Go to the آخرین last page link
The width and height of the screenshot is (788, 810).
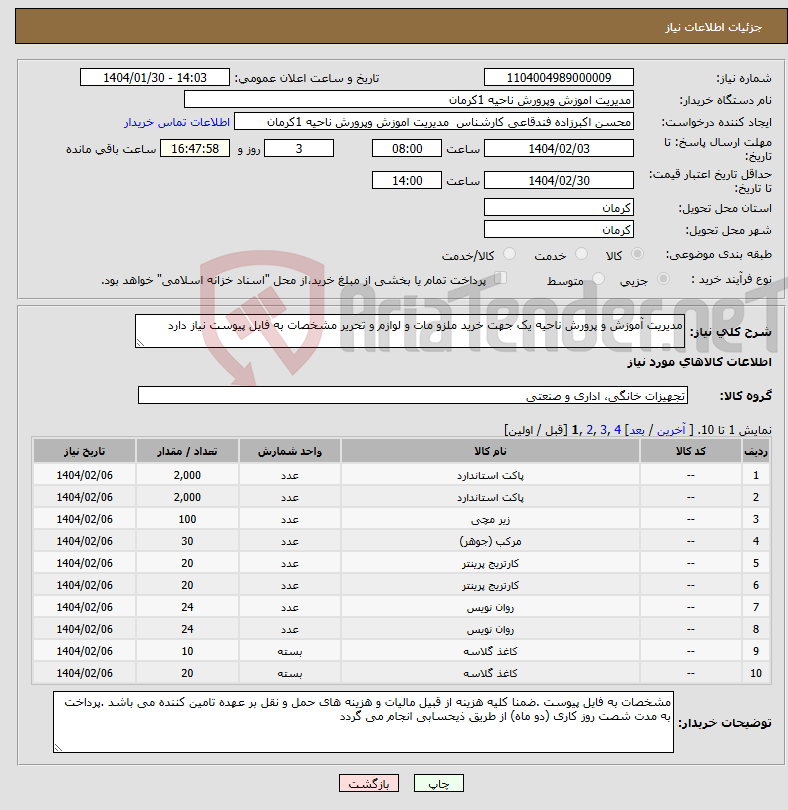tap(671, 430)
